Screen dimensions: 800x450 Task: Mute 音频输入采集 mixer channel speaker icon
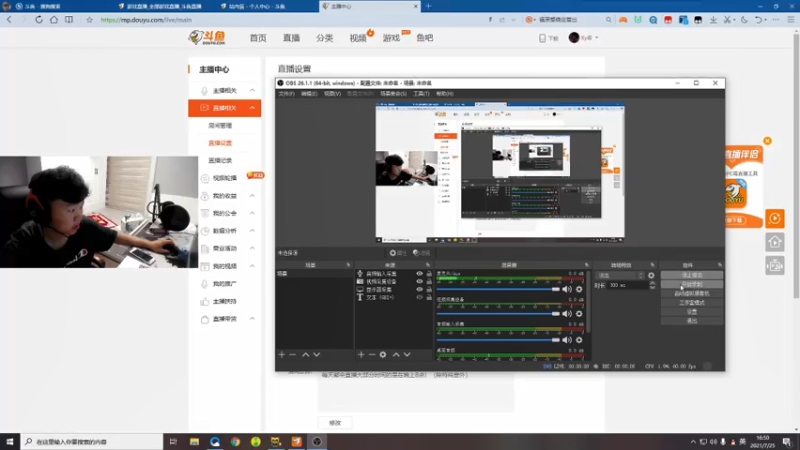click(x=567, y=340)
